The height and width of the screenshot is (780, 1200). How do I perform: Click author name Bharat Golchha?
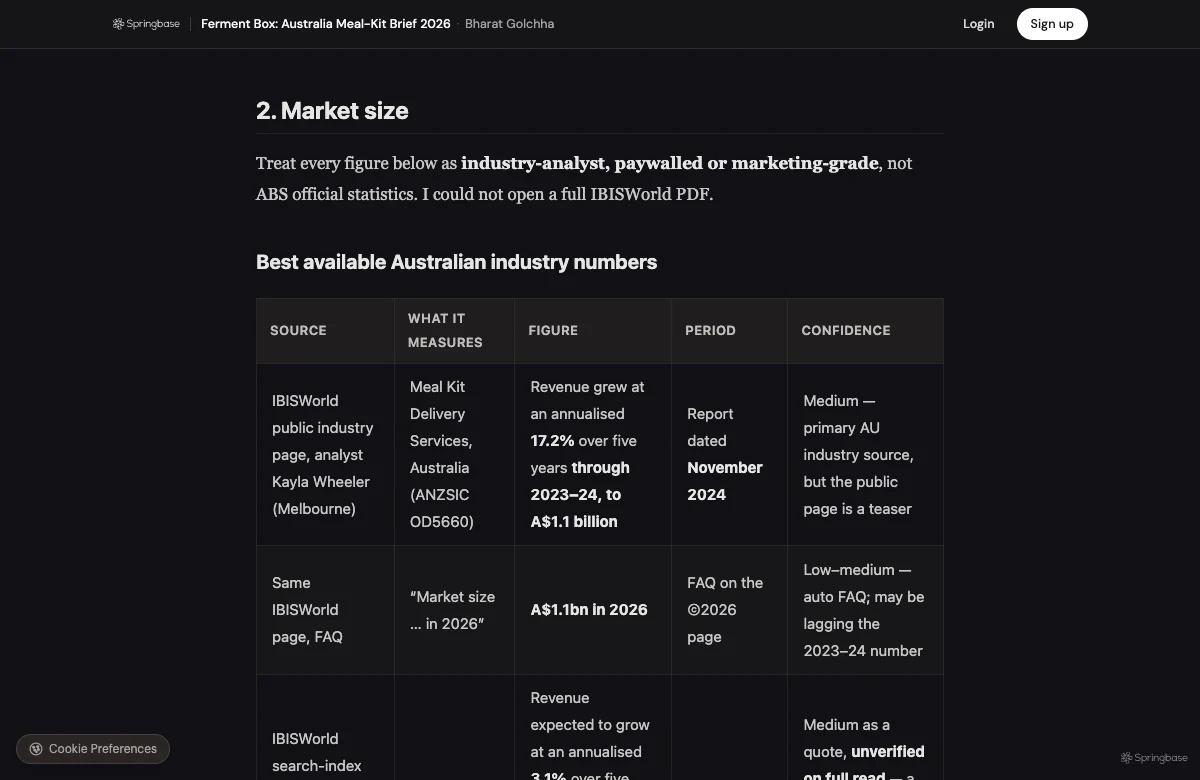[509, 24]
